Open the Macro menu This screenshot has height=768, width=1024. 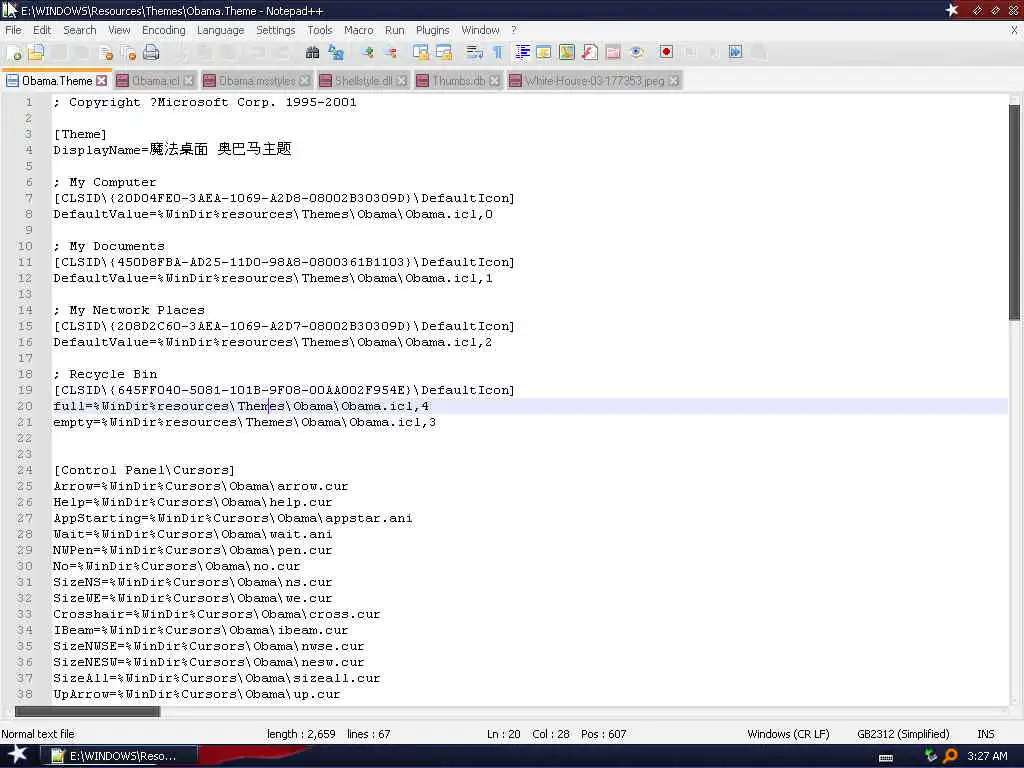[359, 30]
